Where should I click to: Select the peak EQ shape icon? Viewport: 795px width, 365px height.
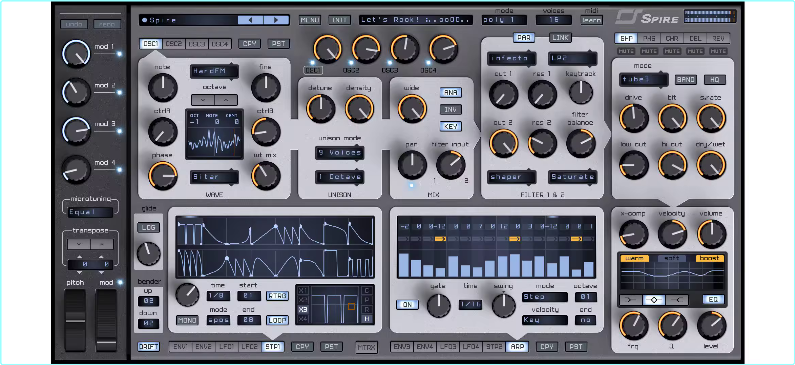(654, 300)
